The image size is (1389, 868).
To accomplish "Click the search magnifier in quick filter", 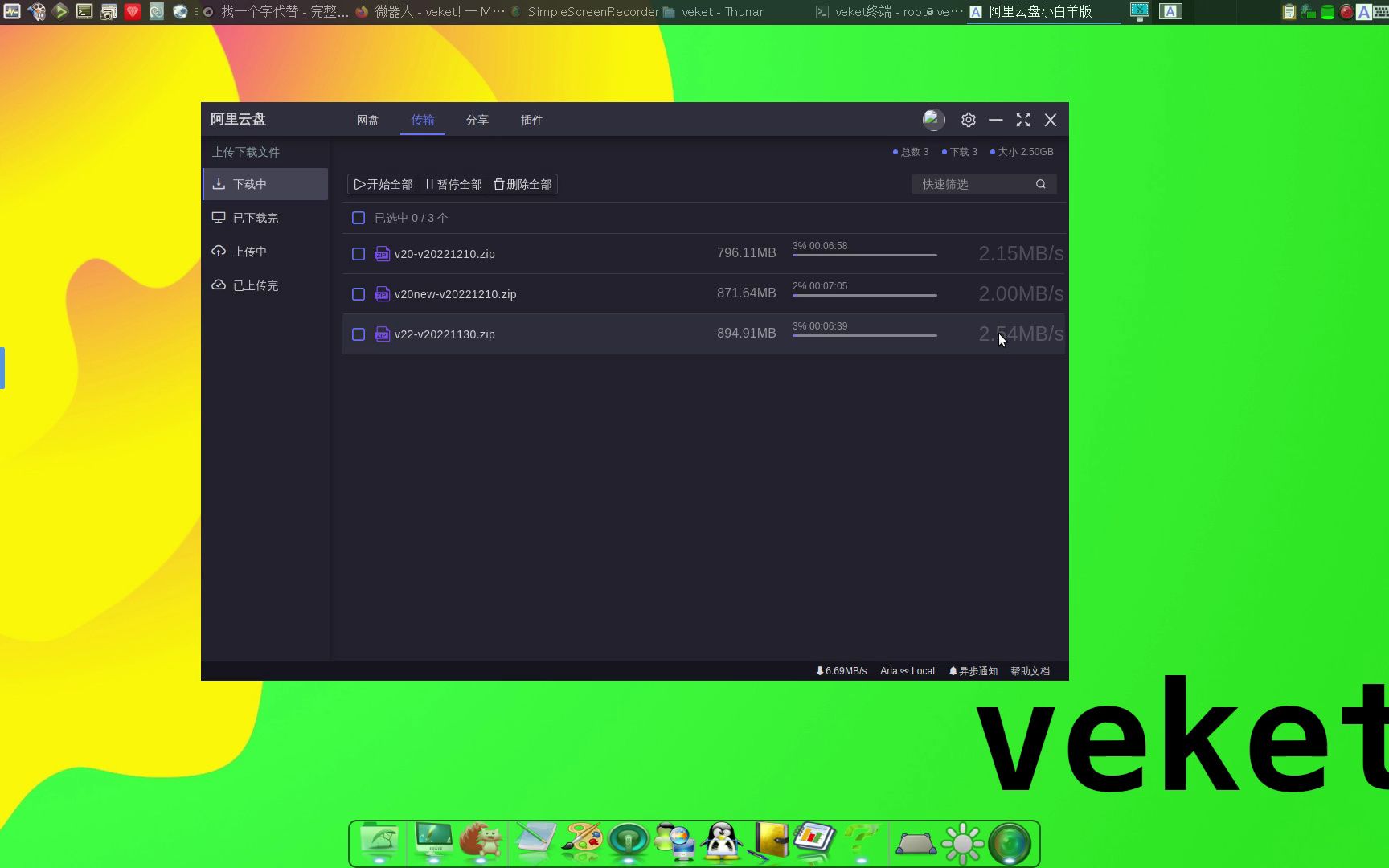I will (x=1041, y=184).
